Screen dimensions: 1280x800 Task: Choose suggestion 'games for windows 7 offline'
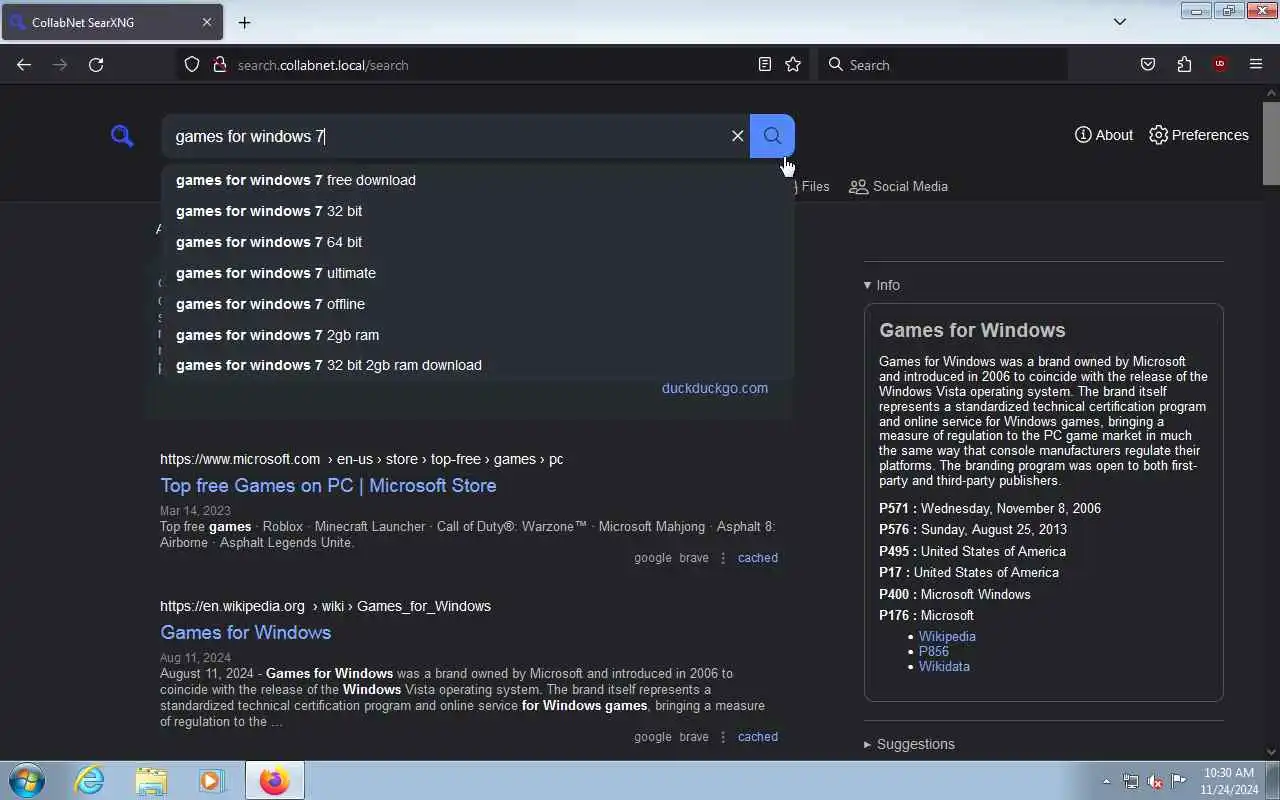click(478, 304)
